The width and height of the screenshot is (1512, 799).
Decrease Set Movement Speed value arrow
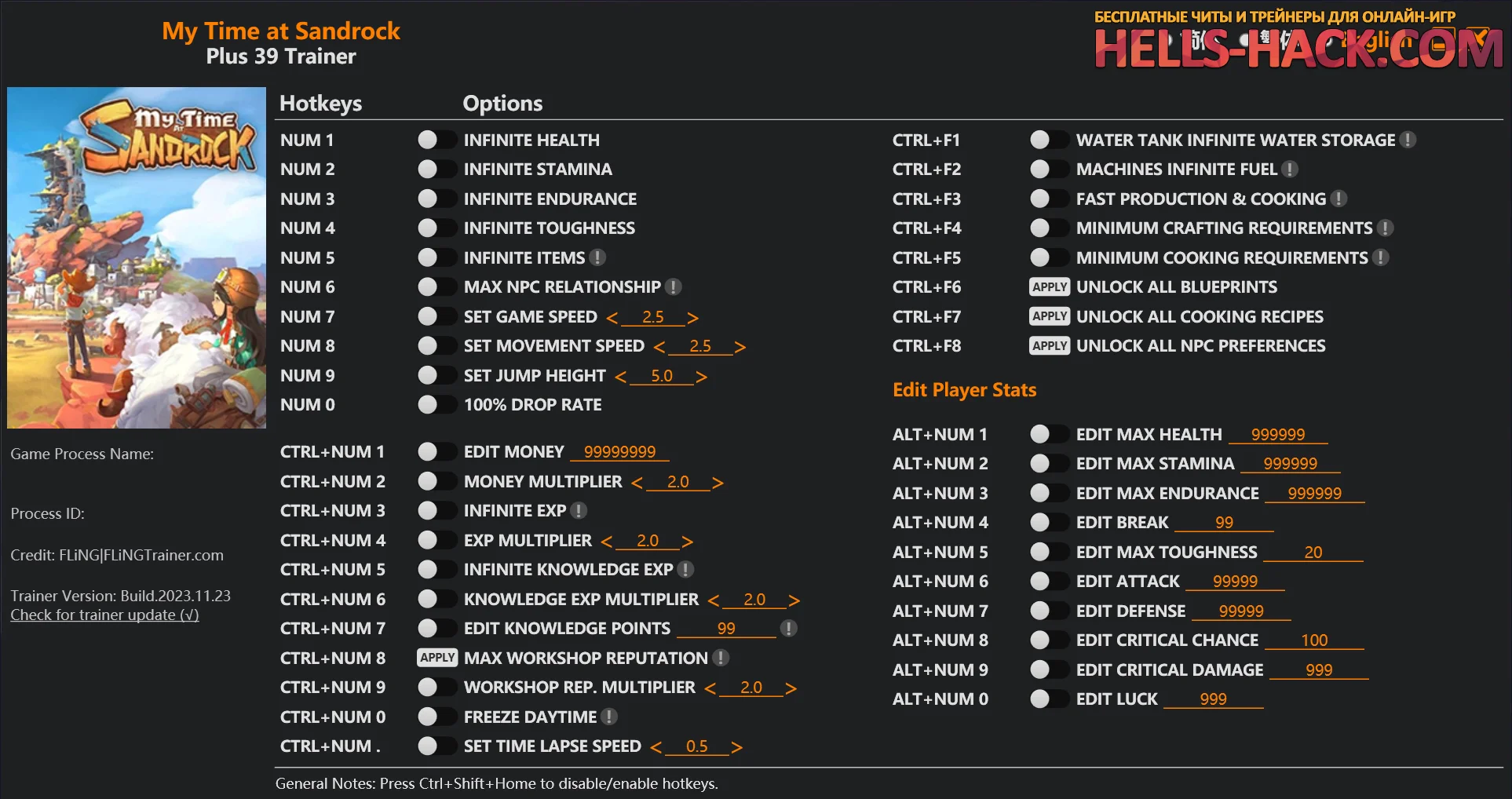click(x=659, y=347)
